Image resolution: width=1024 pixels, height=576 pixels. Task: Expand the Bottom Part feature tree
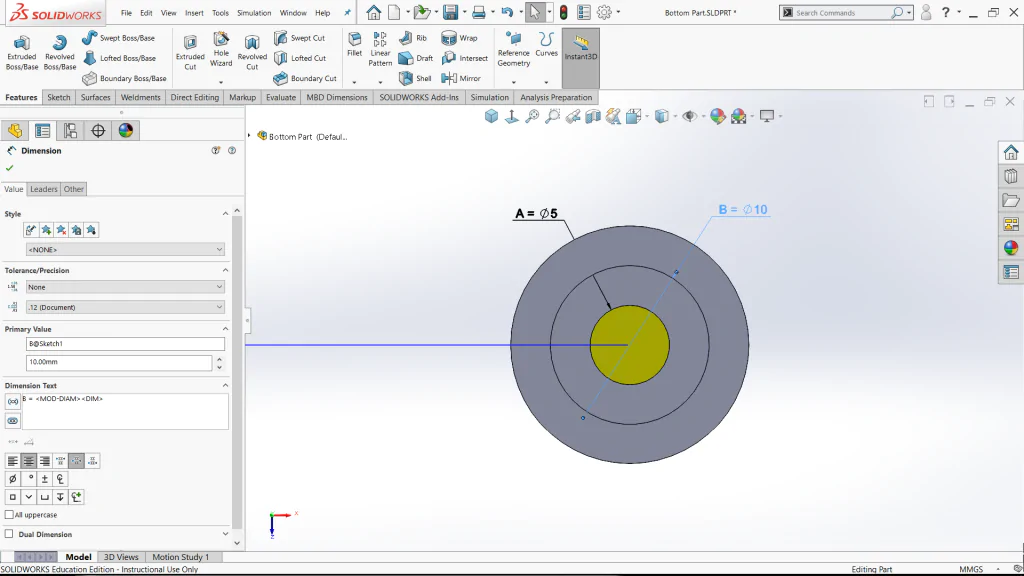[249, 136]
